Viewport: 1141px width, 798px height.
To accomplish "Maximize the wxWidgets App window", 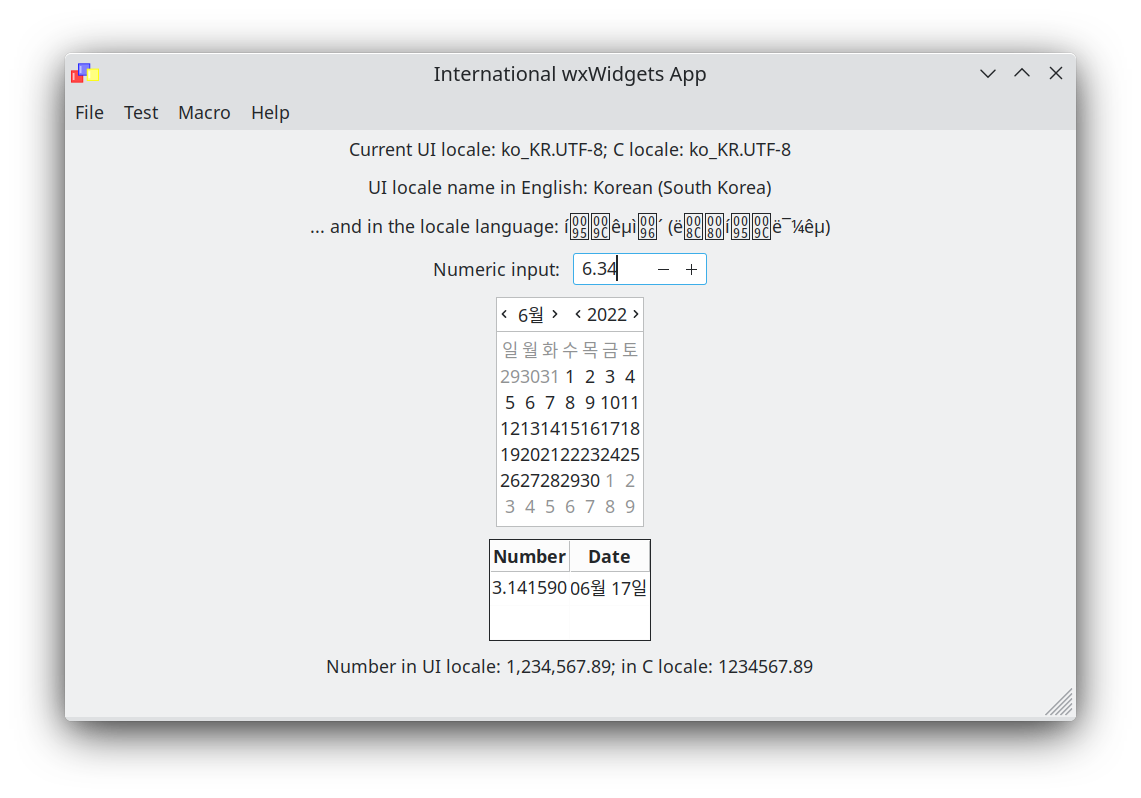I will coord(1022,73).
